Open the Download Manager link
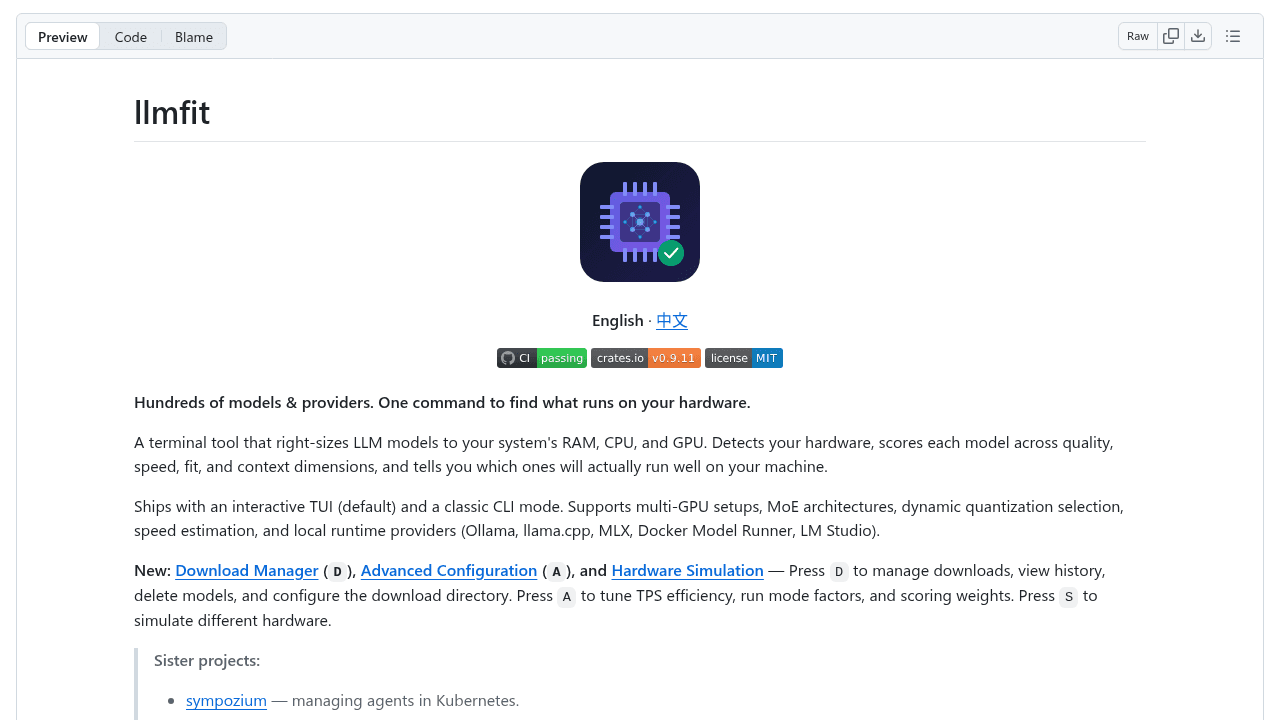Screen dimensions: 1280x720 click(246, 570)
